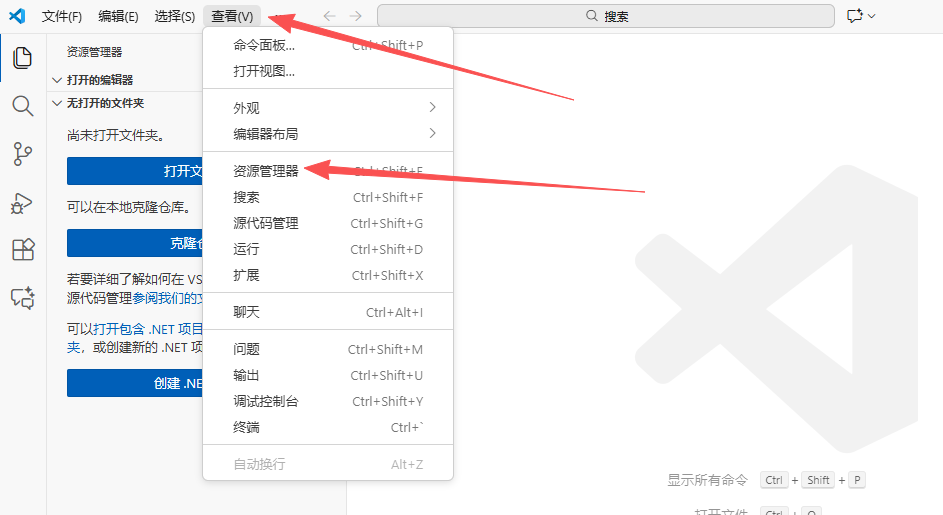Screen dimensions: 943x515
Task: Open the Source Control branch icon
Action: [x=22, y=154]
